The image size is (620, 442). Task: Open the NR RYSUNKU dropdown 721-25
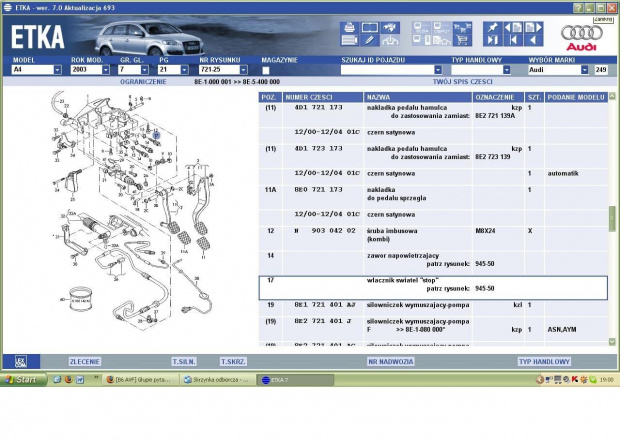pyautogui.click(x=223, y=70)
